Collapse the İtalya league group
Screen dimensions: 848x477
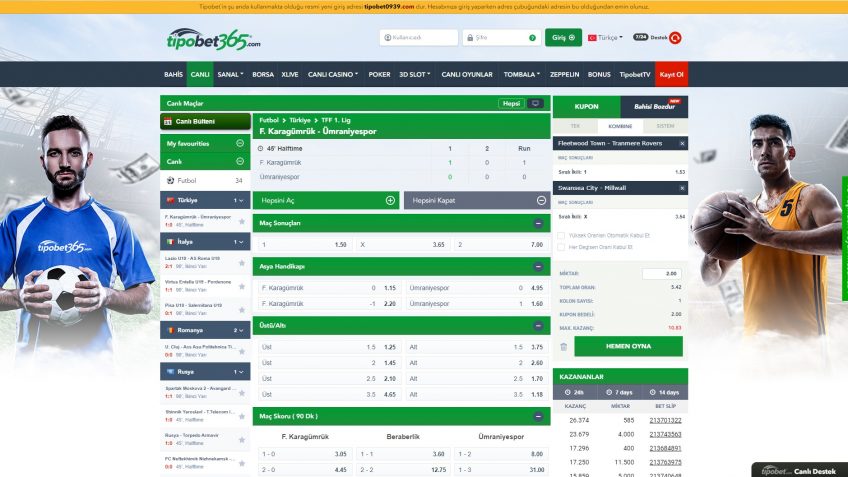click(243, 241)
